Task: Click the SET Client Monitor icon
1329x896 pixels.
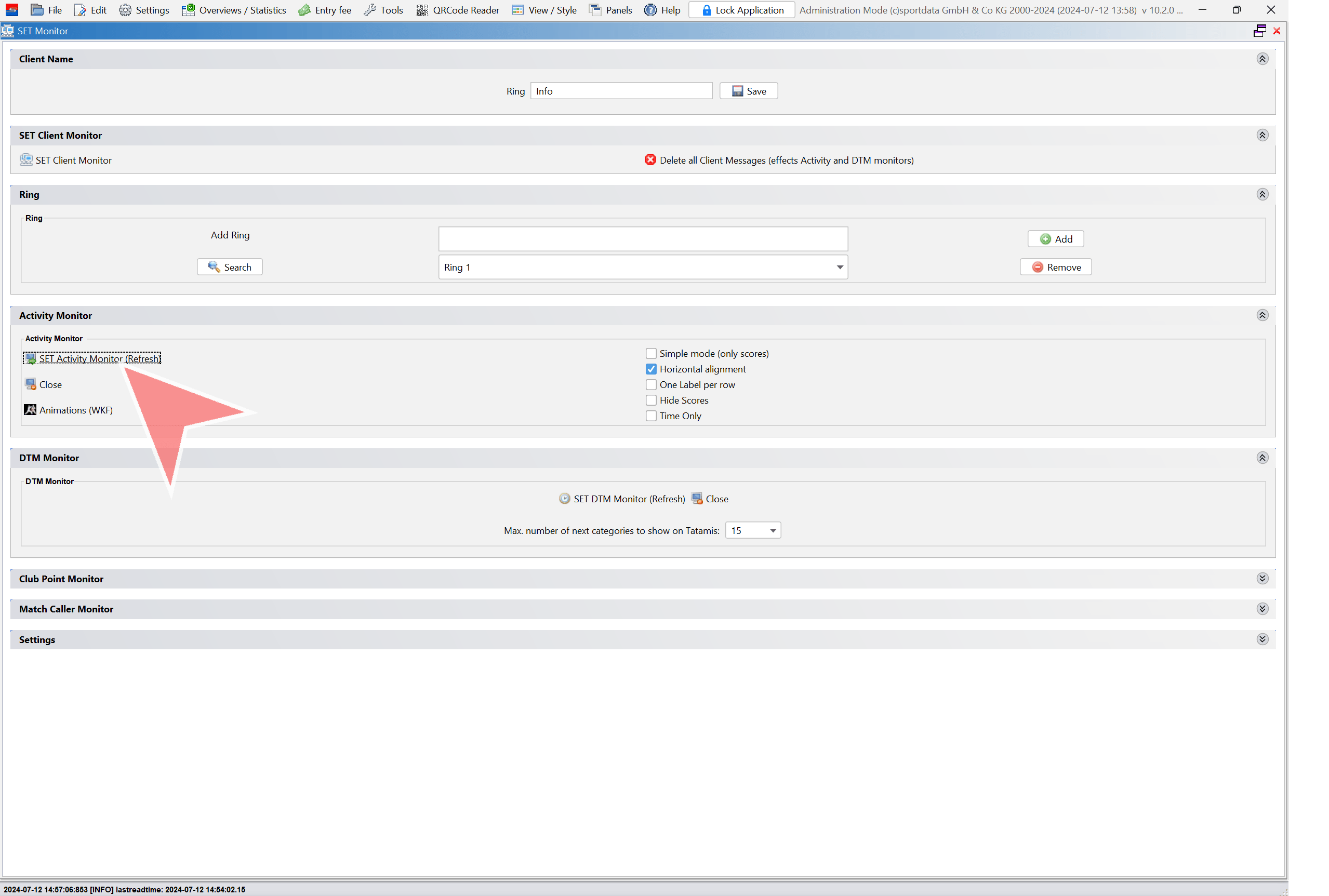Action: pyautogui.click(x=26, y=160)
